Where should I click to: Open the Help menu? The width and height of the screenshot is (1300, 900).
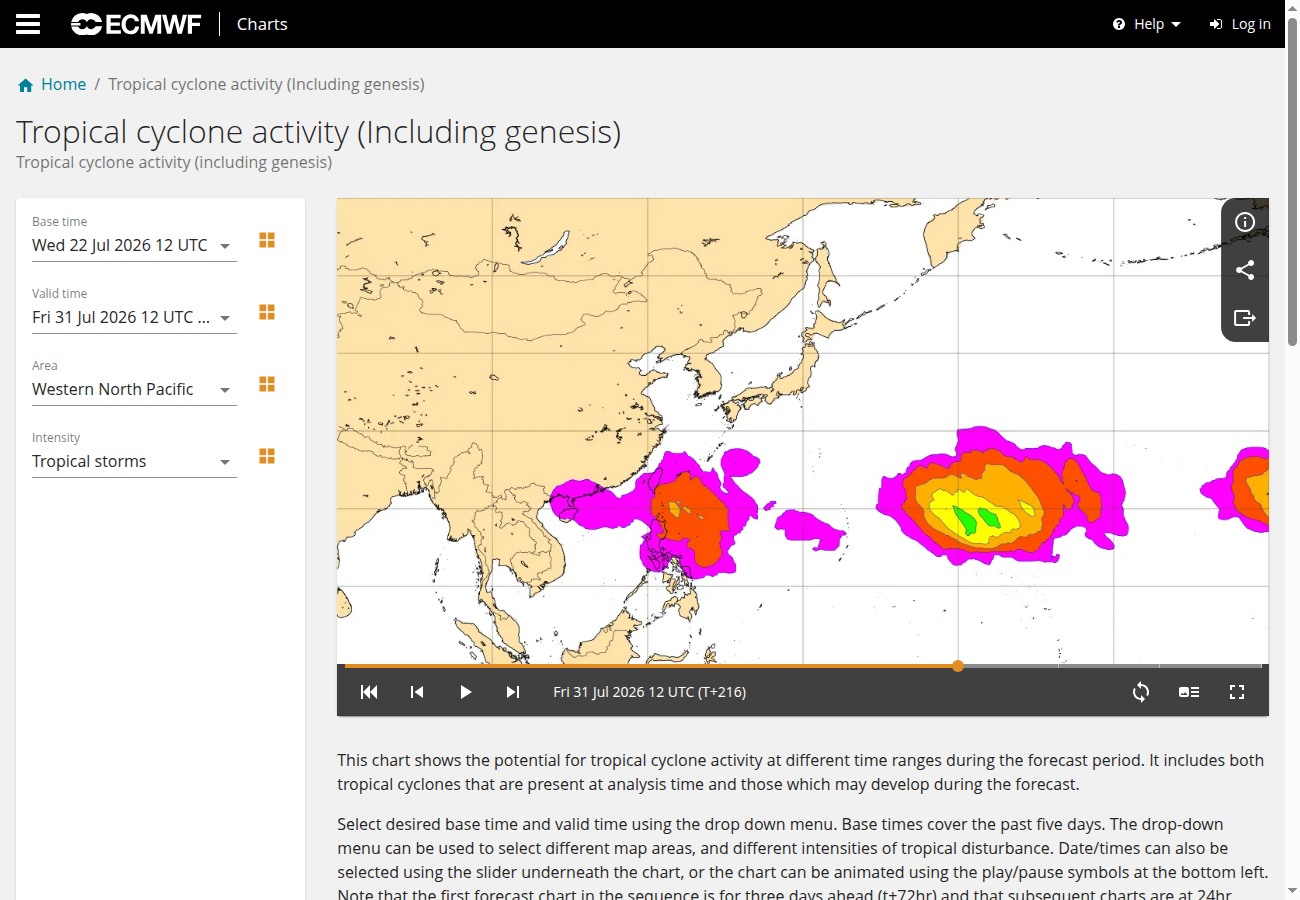click(x=1147, y=24)
